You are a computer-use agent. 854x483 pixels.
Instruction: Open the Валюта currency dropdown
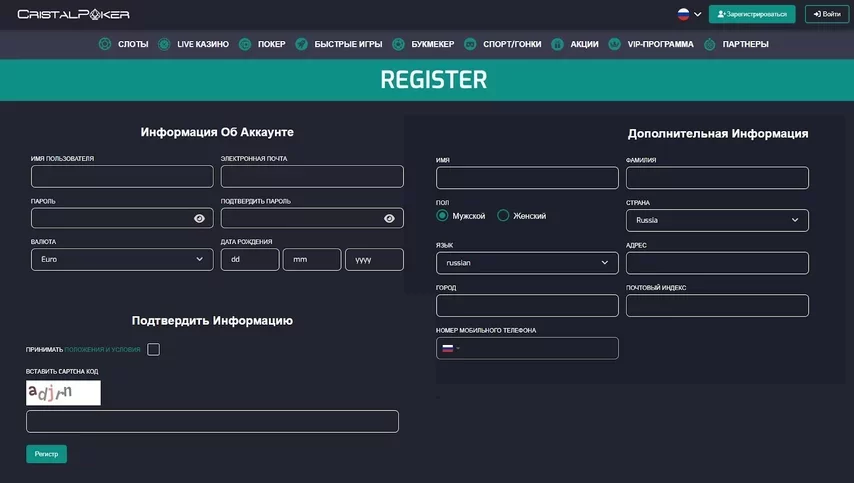coord(122,259)
